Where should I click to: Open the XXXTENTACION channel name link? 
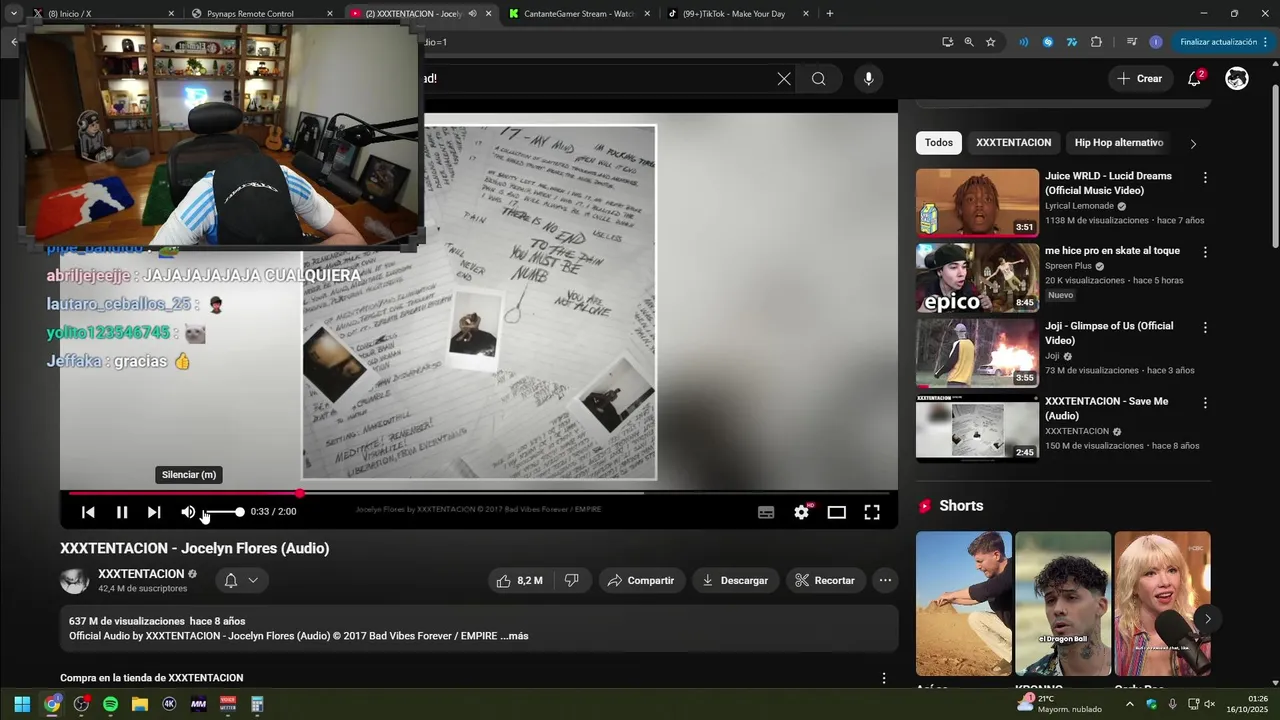141,574
